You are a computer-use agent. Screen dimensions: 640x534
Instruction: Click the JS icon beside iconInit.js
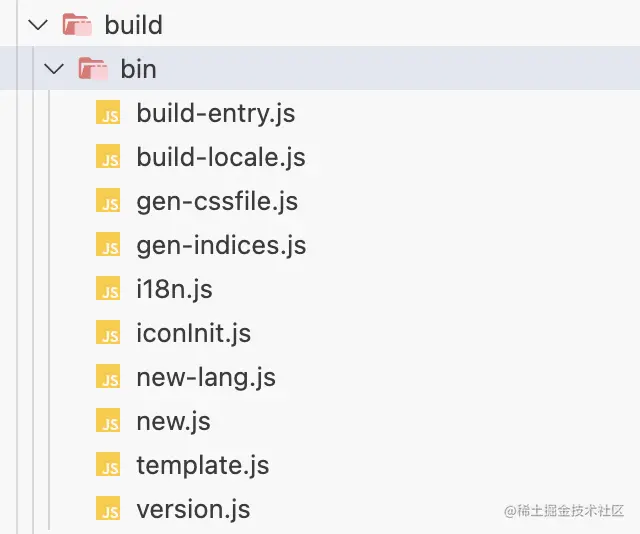pos(108,333)
